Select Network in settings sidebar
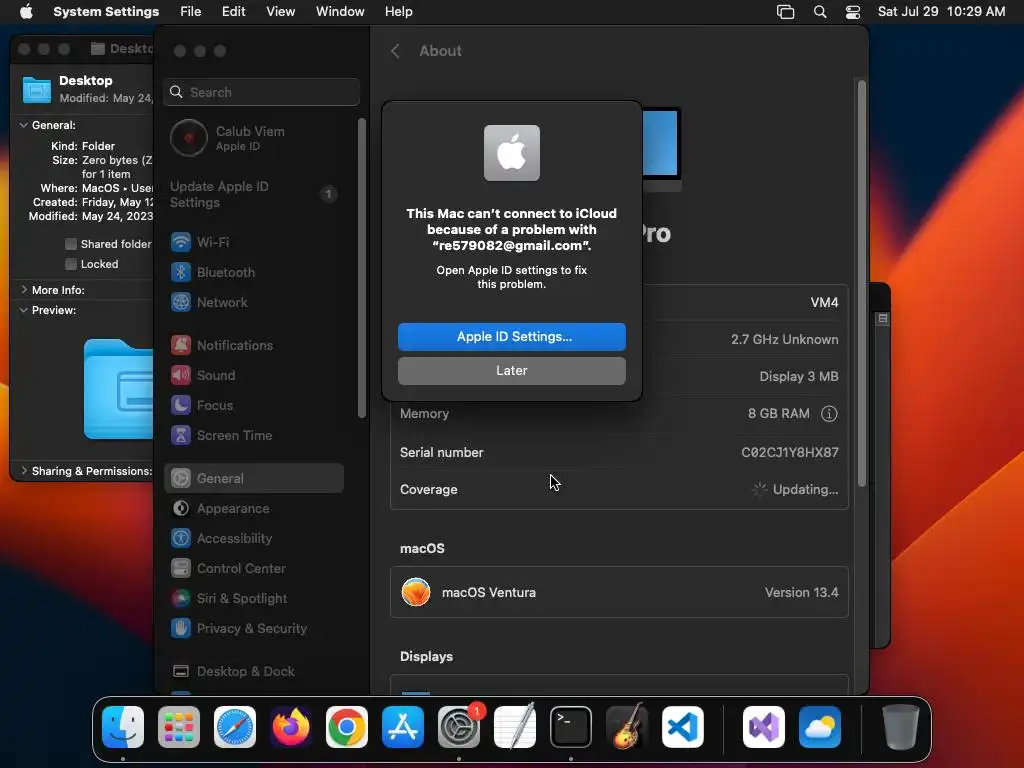 tap(254, 302)
